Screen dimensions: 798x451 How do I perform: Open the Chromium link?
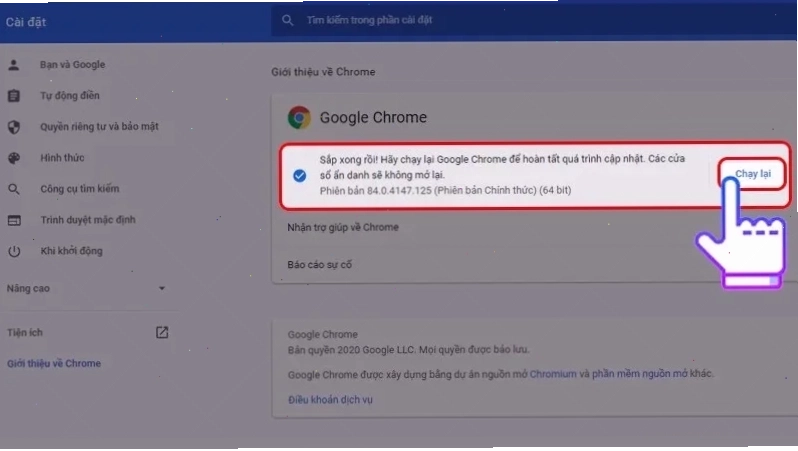click(x=553, y=374)
